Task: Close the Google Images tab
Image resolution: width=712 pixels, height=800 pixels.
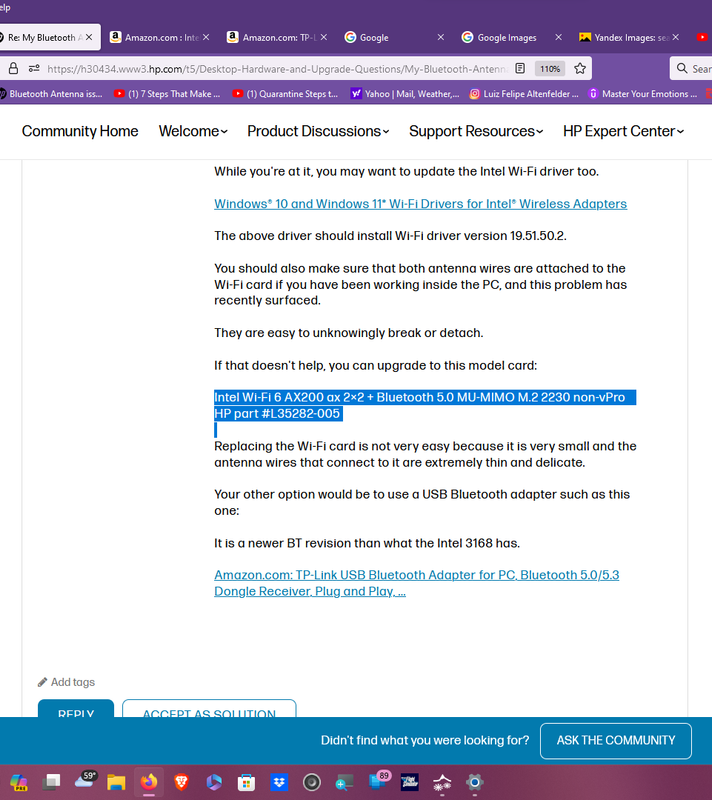Action: [558, 37]
